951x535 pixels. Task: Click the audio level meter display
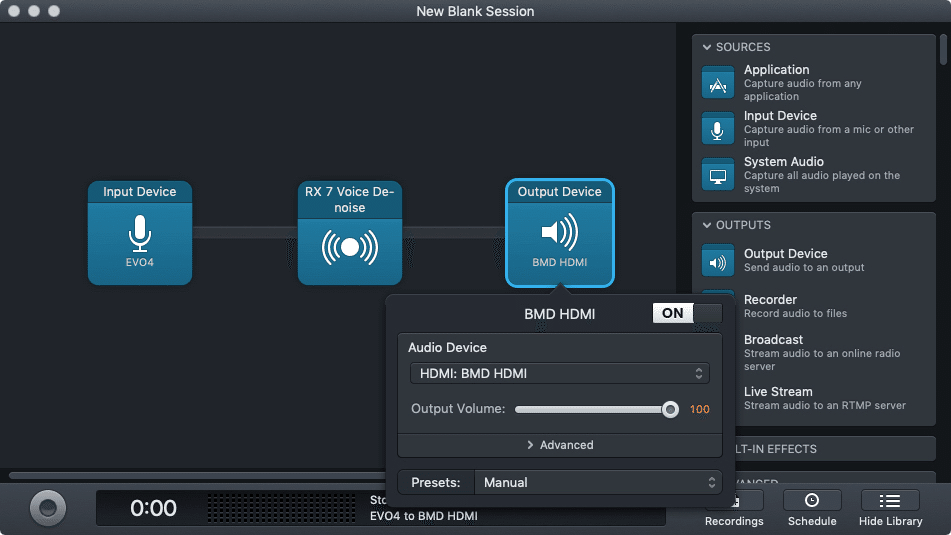coord(281,508)
